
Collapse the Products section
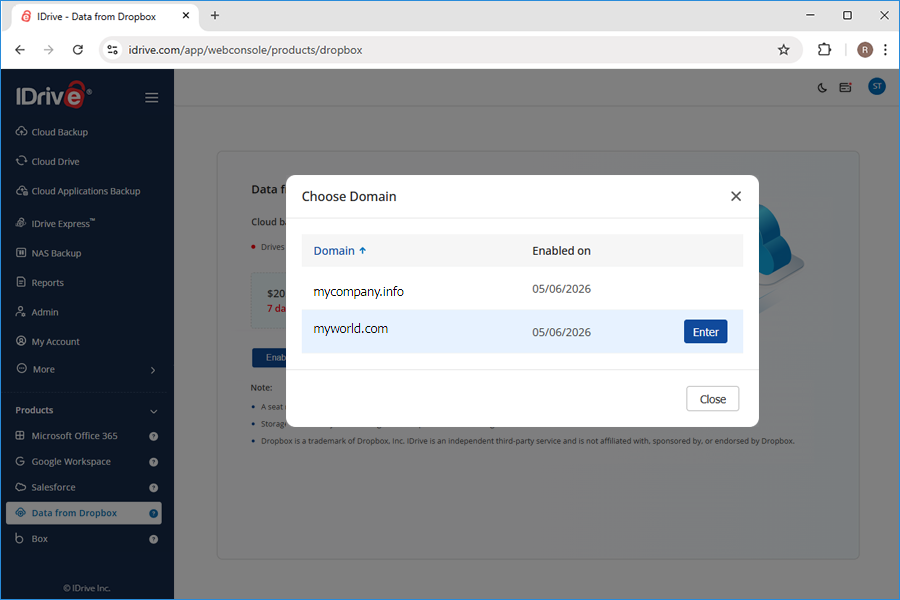153,411
